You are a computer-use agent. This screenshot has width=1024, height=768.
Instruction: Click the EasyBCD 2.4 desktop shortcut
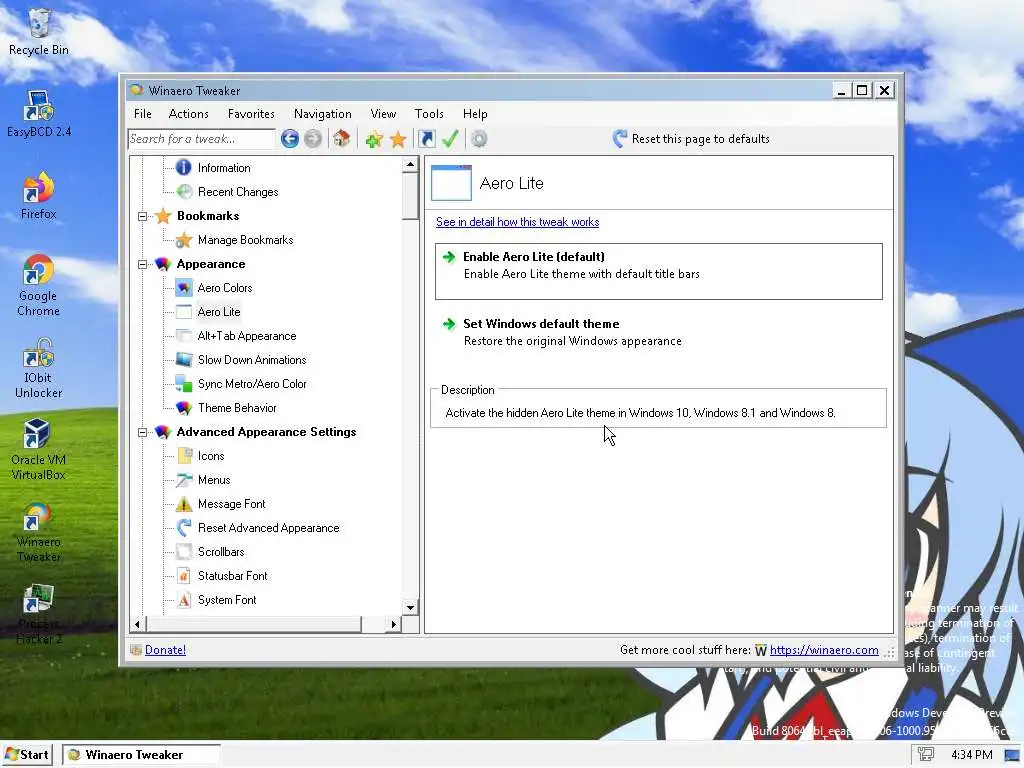click(x=39, y=114)
